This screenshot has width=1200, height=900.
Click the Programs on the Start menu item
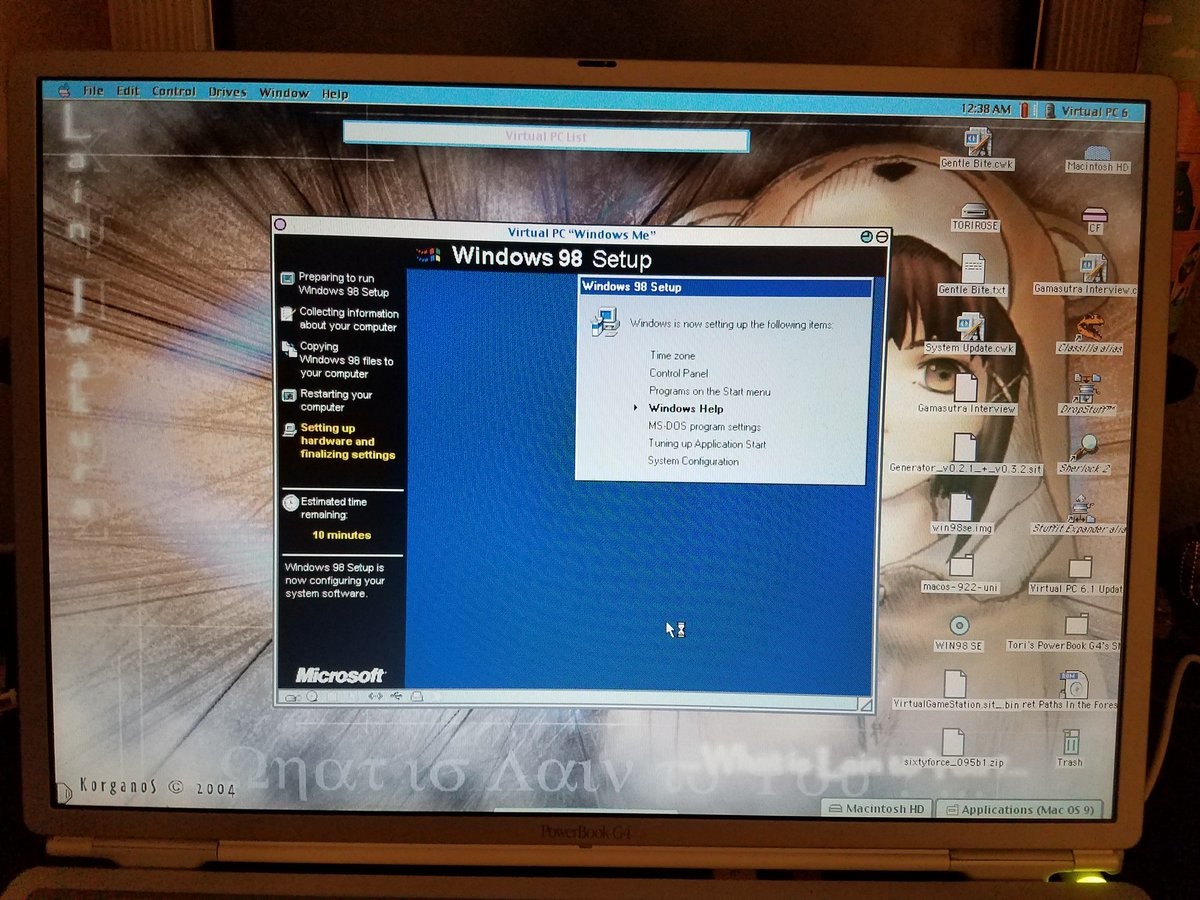point(710,391)
